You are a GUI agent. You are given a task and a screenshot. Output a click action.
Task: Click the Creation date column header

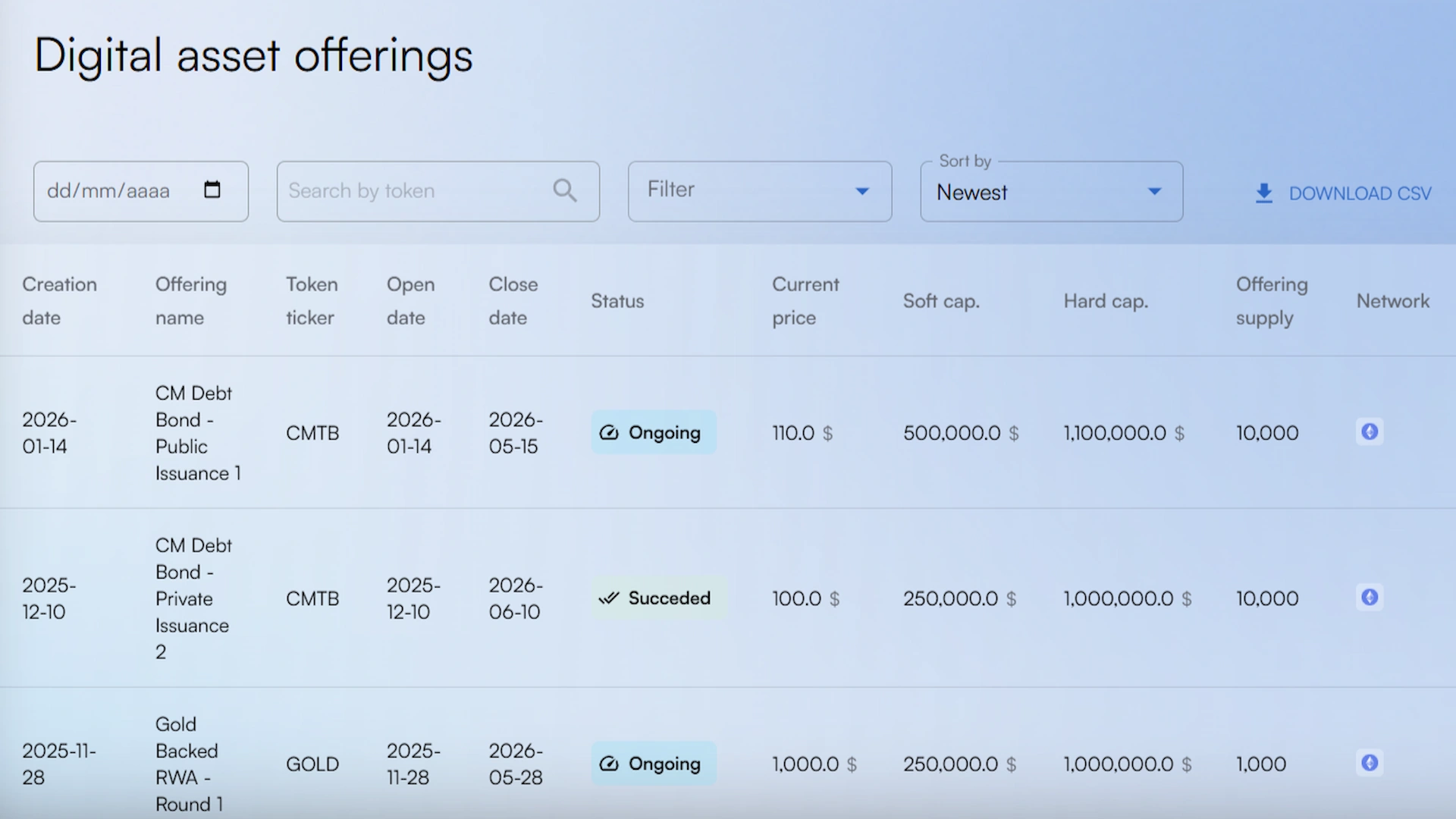[60, 301]
